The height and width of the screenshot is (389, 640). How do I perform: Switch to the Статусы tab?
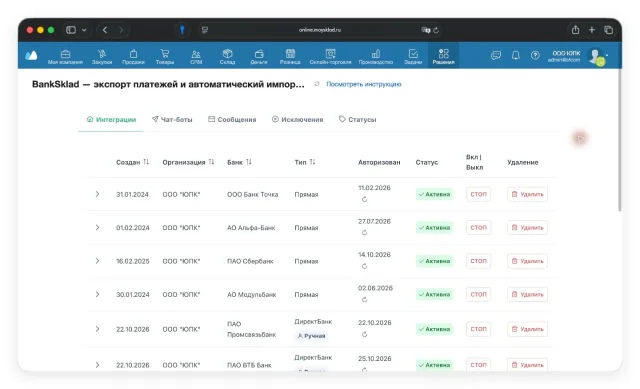click(x=357, y=120)
